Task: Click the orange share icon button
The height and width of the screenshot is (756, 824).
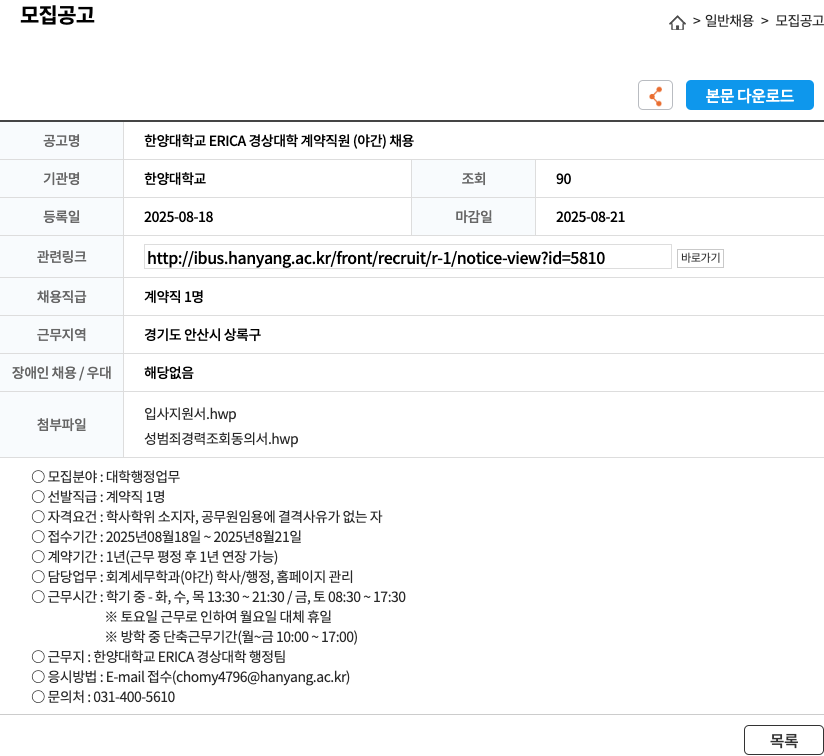Action: pos(655,95)
